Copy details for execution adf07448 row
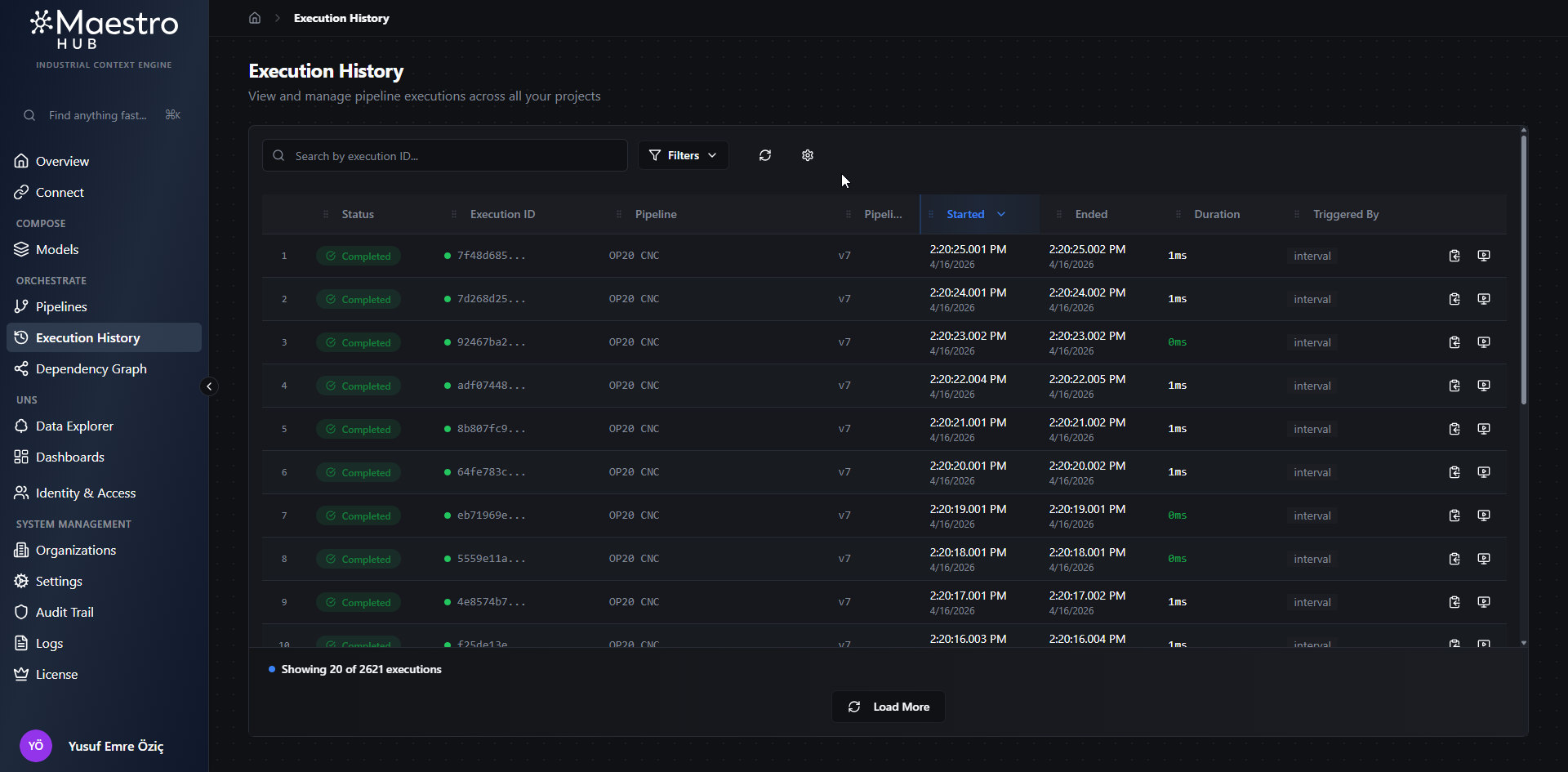The height and width of the screenshot is (772, 1568). 1454,386
